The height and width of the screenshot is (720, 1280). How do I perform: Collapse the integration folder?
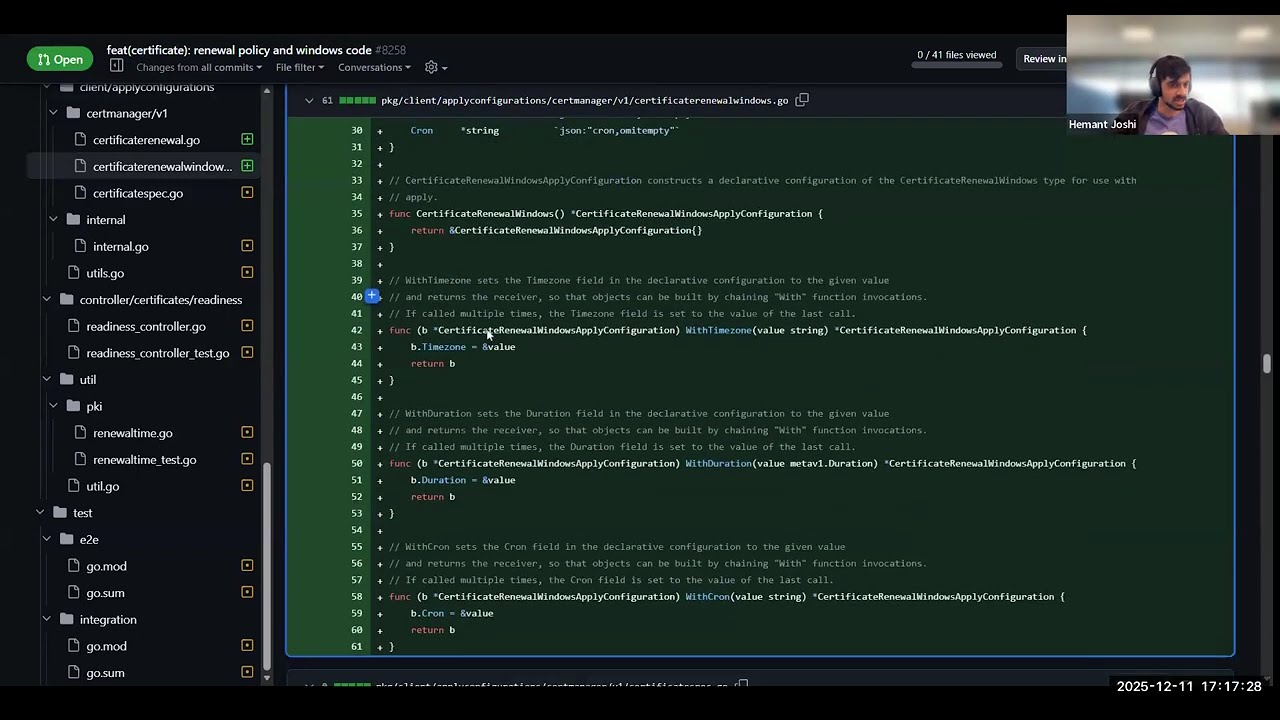pos(46,619)
